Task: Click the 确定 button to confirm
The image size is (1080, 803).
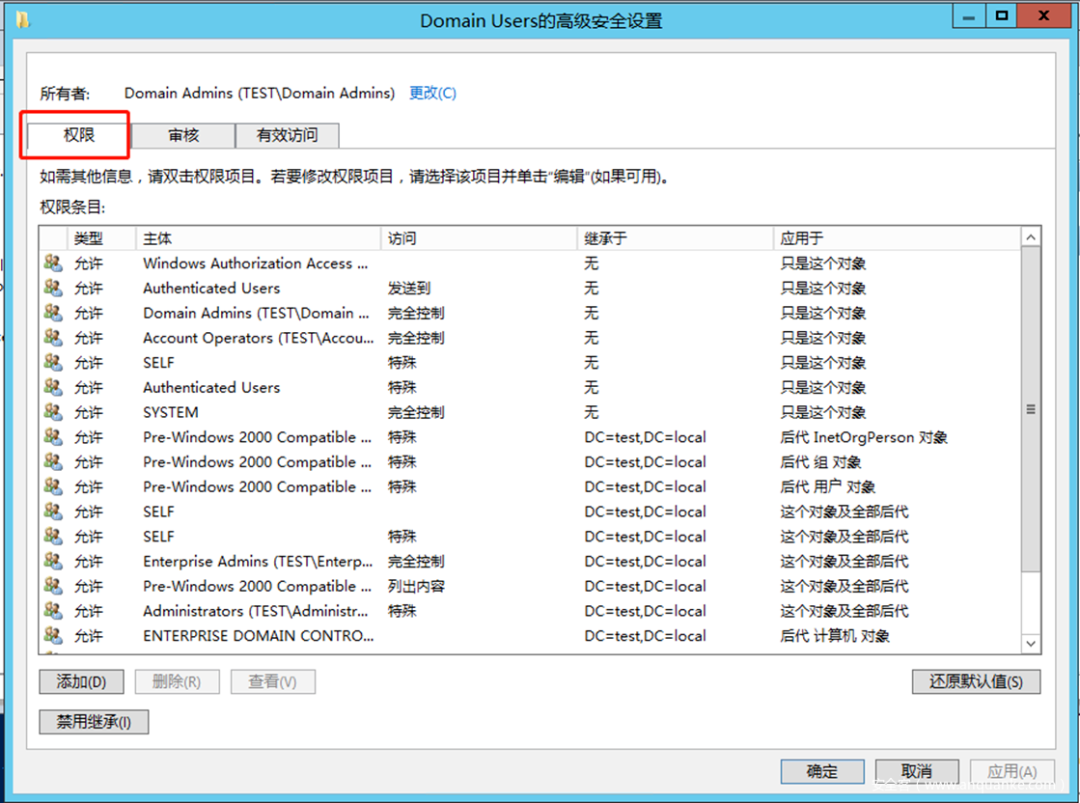Action: pyautogui.click(x=822, y=771)
